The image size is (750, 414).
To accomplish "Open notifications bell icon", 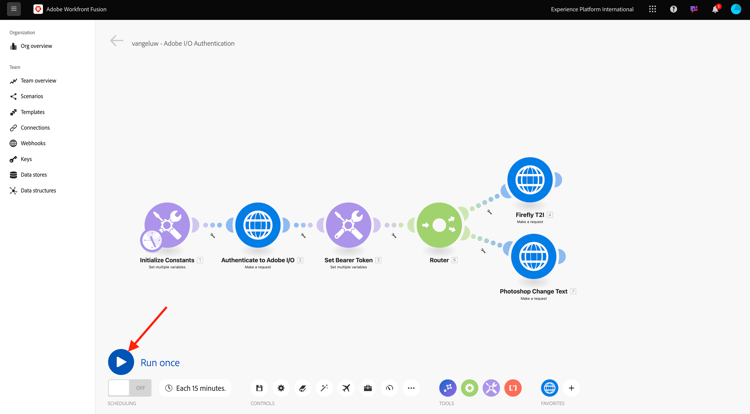I will click(715, 9).
